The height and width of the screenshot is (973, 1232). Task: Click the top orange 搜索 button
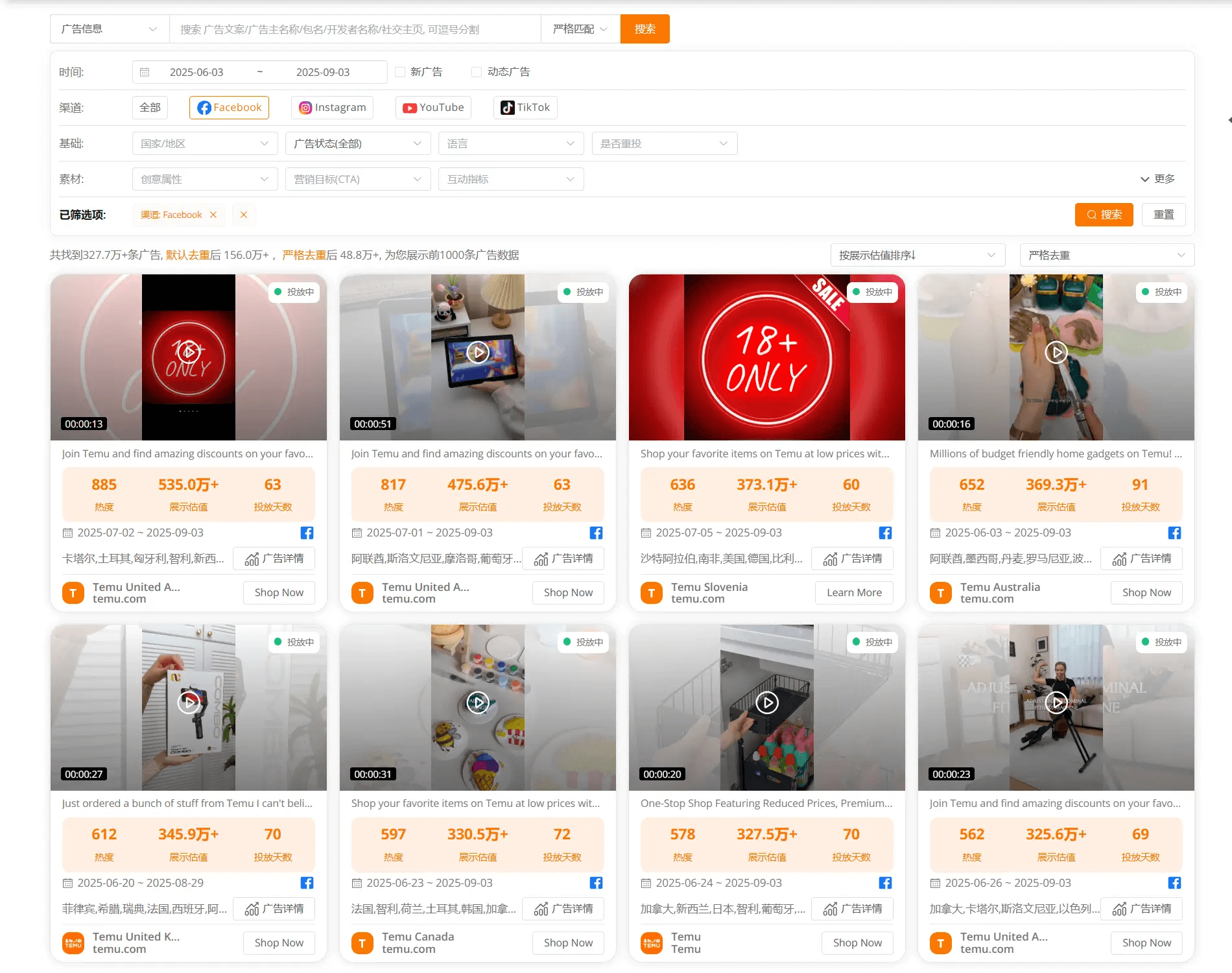tap(645, 29)
